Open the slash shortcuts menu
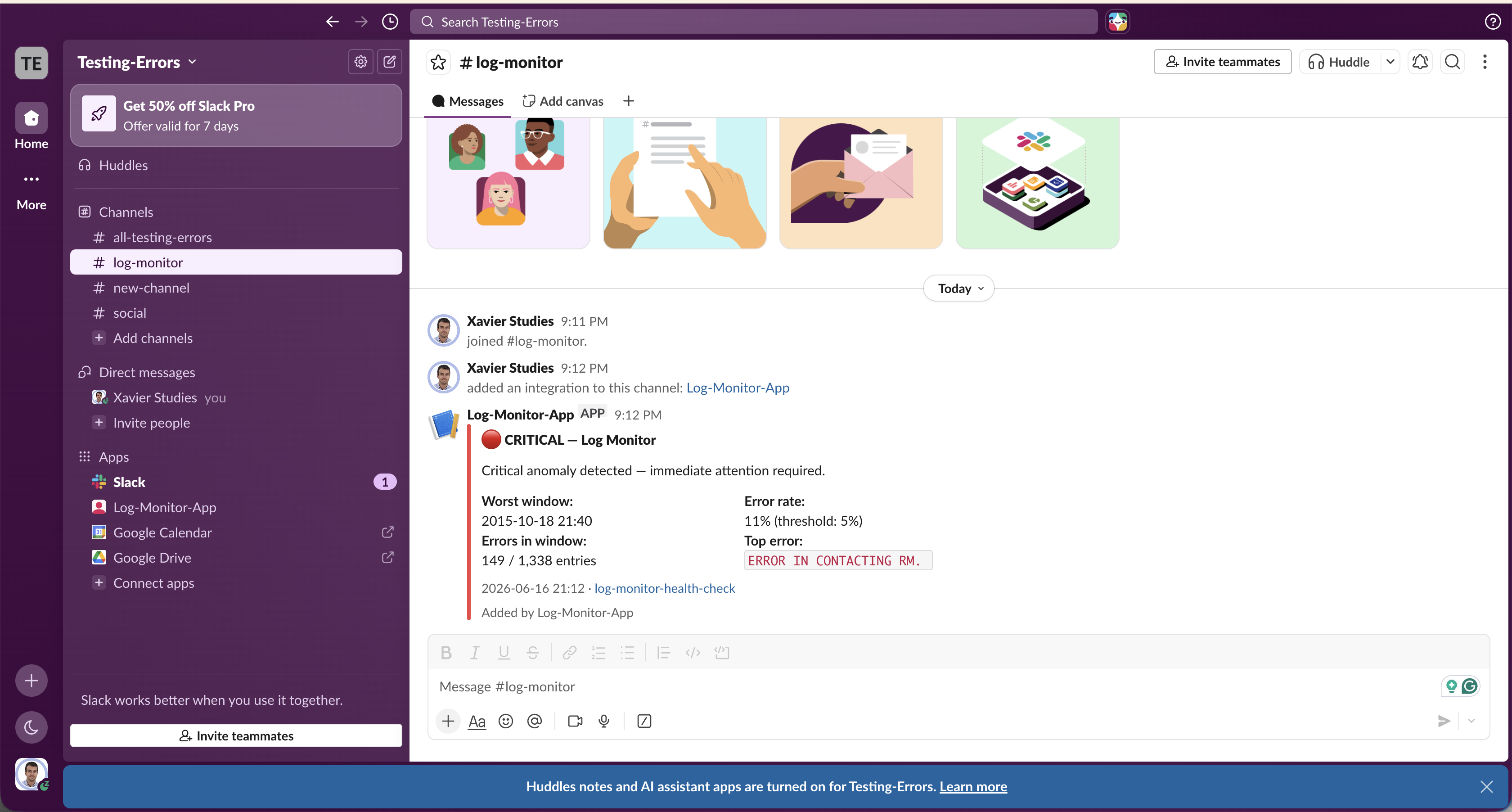This screenshot has width=1512, height=812. [x=644, y=721]
